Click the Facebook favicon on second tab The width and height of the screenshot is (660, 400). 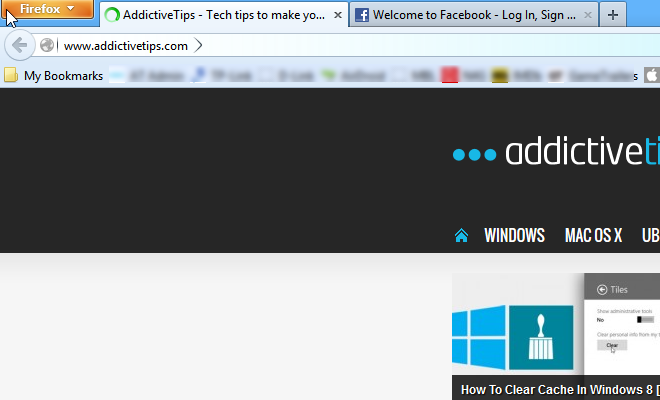click(x=362, y=15)
